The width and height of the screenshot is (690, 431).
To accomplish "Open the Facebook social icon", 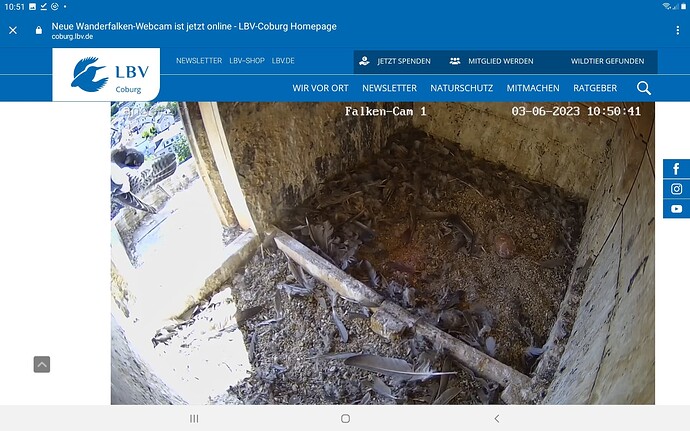I will 676,169.
